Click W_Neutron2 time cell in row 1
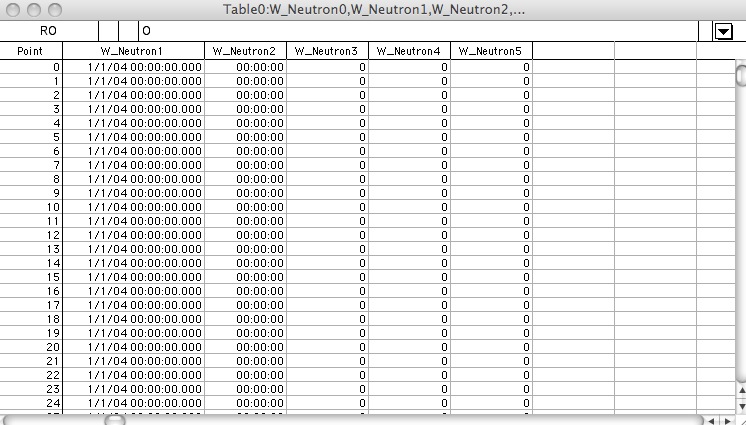746x425 pixels. [x=245, y=81]
